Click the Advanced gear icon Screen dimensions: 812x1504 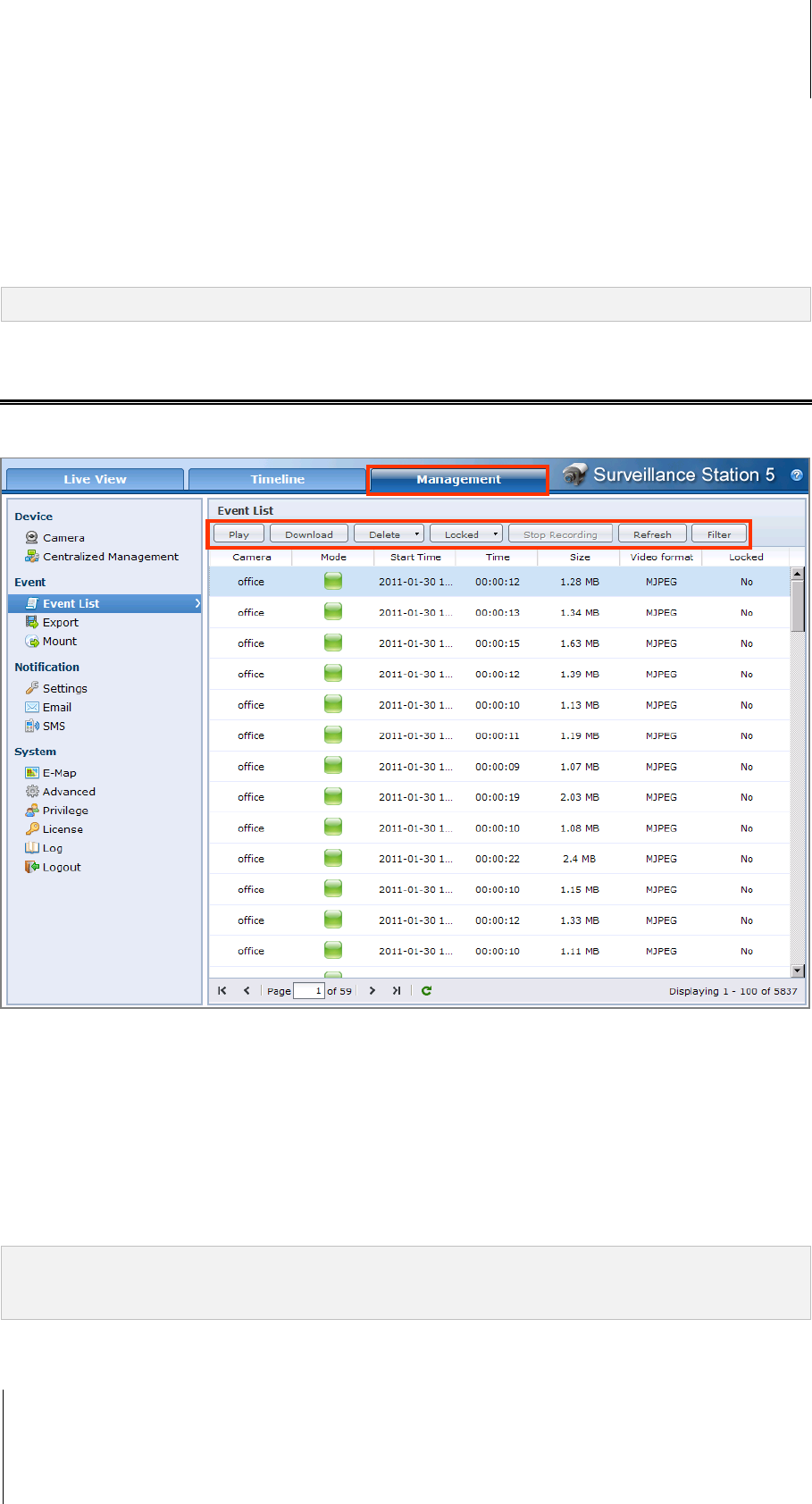click(32, 792)
